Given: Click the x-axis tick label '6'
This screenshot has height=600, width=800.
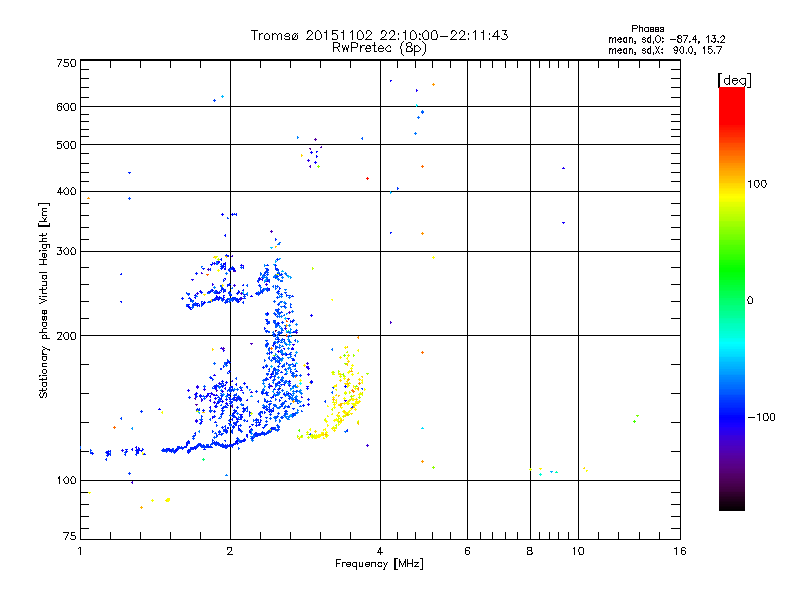Looking at the screenshot, I should click(x=467, y=551).
